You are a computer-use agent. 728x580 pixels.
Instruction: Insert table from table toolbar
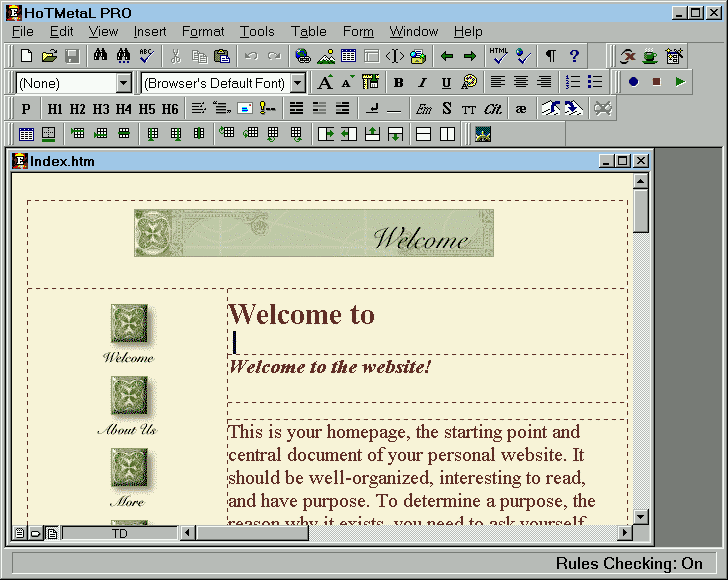(26, 135)
